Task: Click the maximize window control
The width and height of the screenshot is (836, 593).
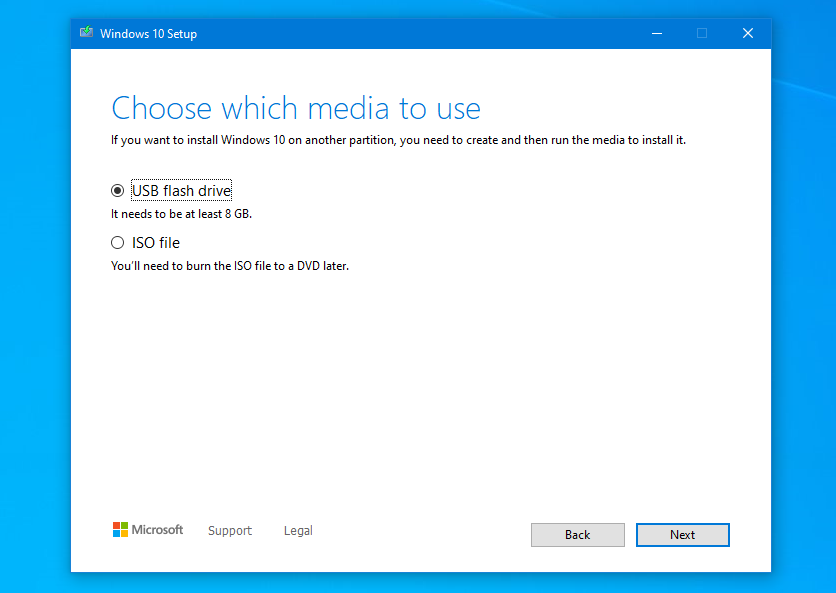Action: tap(701, 33)
